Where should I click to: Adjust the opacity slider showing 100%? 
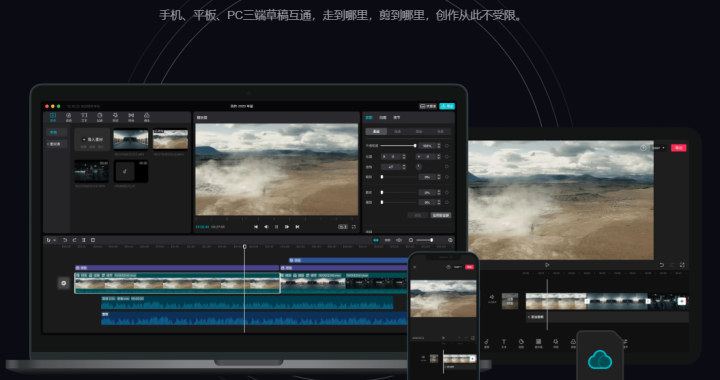398,145
